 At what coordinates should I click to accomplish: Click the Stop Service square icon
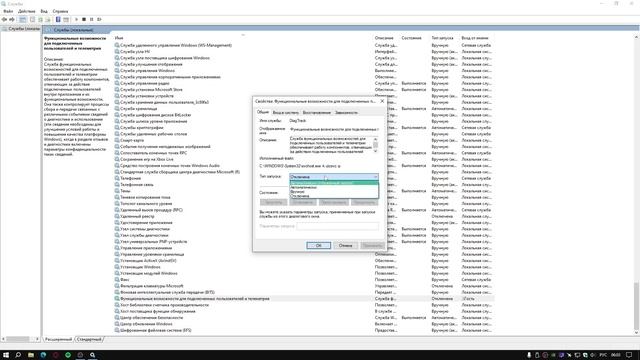[84, 19]
